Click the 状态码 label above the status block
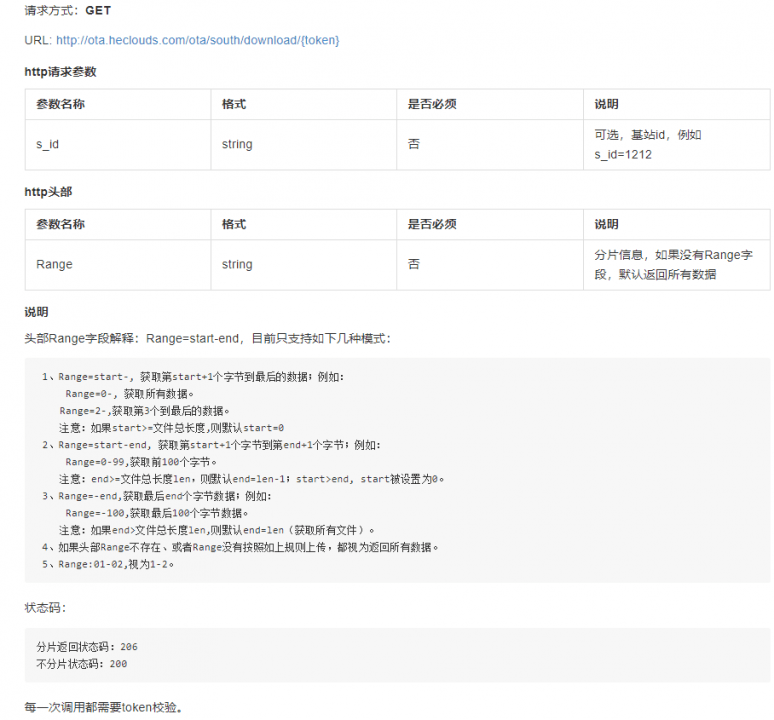 (45, 608)
